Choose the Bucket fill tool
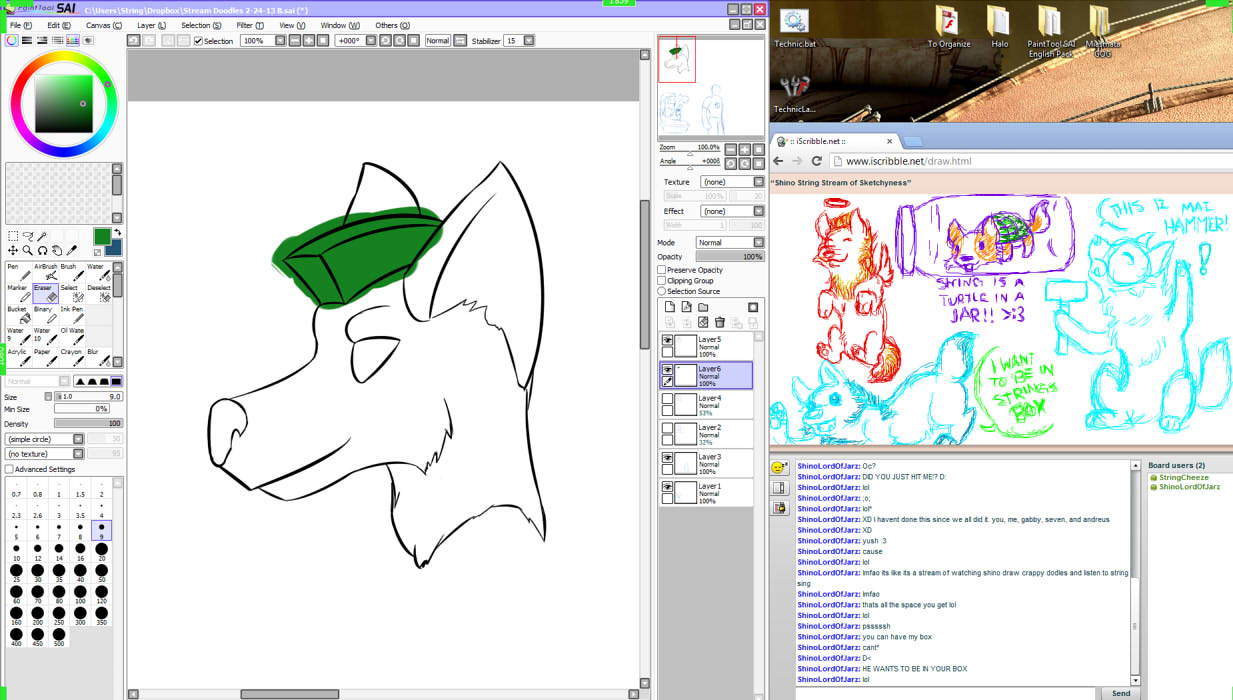1233x700 pixels. [19, 315]
